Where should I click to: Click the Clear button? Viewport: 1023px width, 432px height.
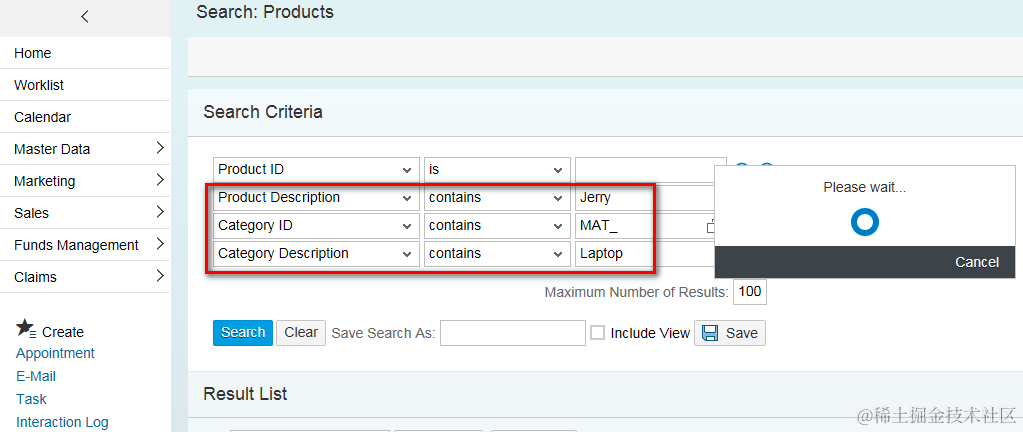pos(301,333)
